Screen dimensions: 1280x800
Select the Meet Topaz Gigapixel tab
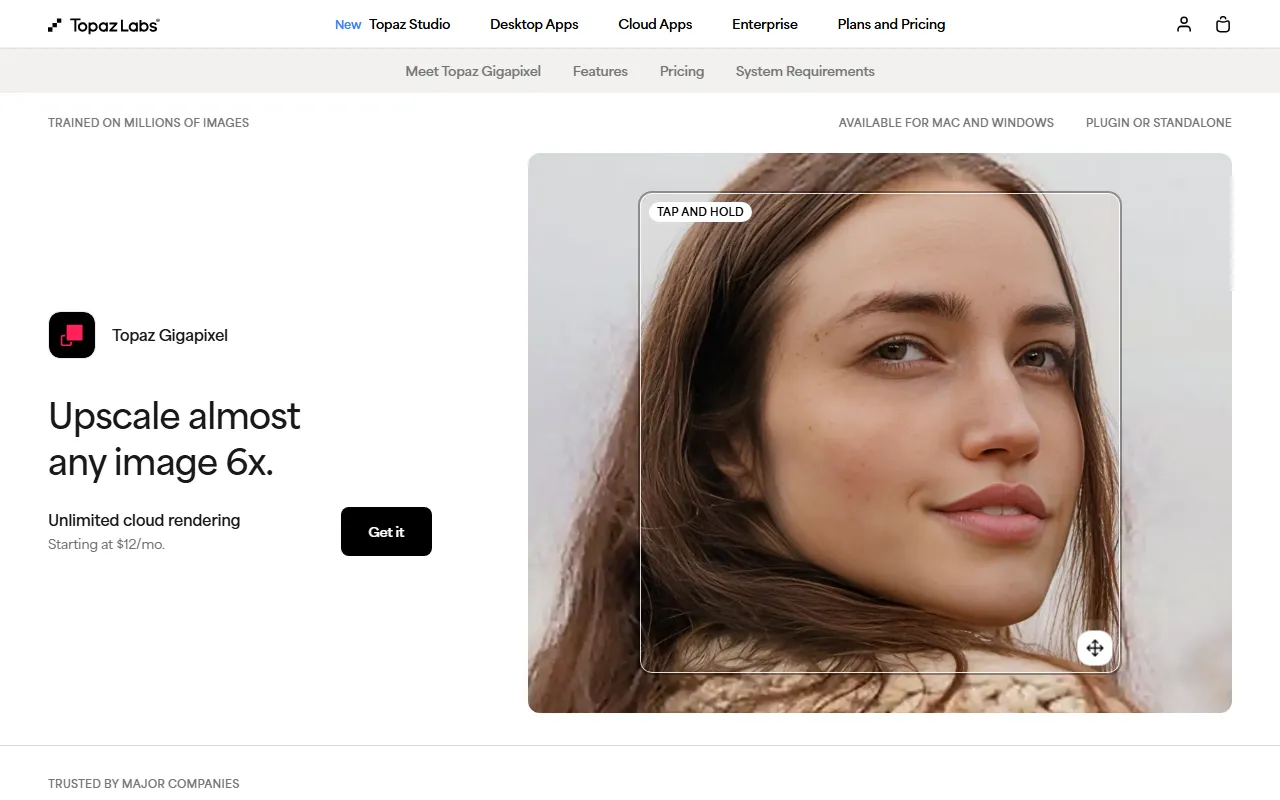(473, 71)
